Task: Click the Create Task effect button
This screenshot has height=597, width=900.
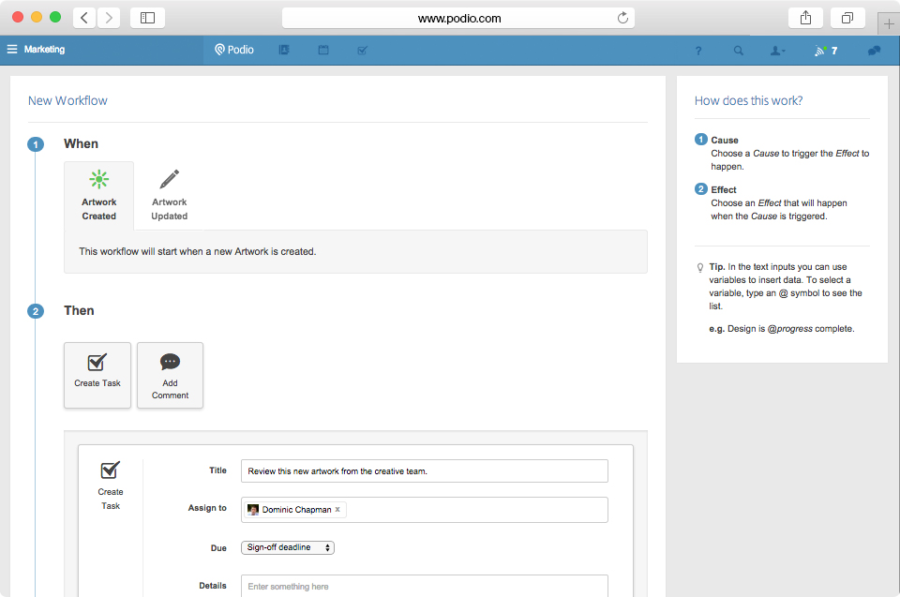Action: click(97, 375)
